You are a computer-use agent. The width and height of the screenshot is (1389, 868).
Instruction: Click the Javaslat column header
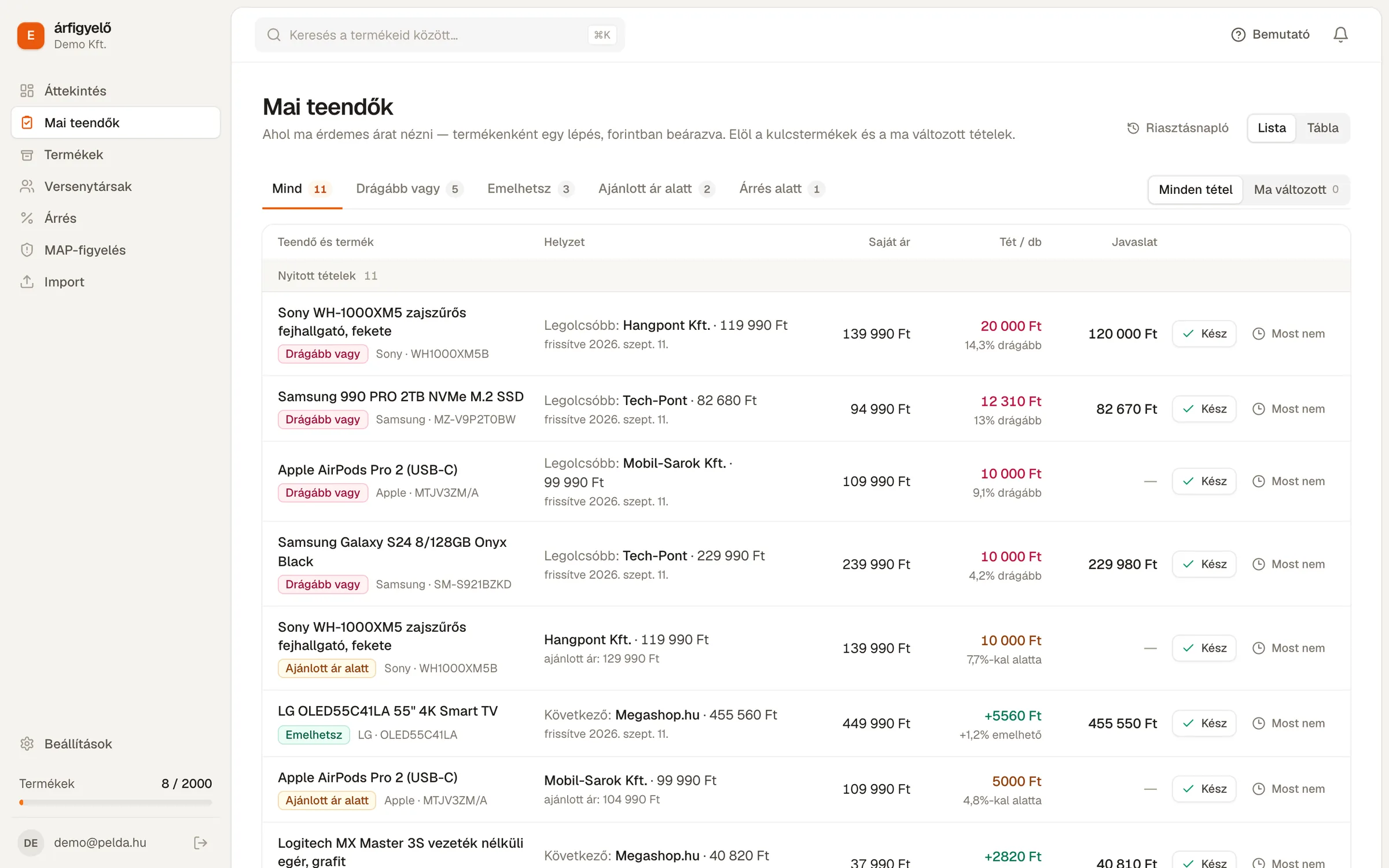[x=1134, y=242]
